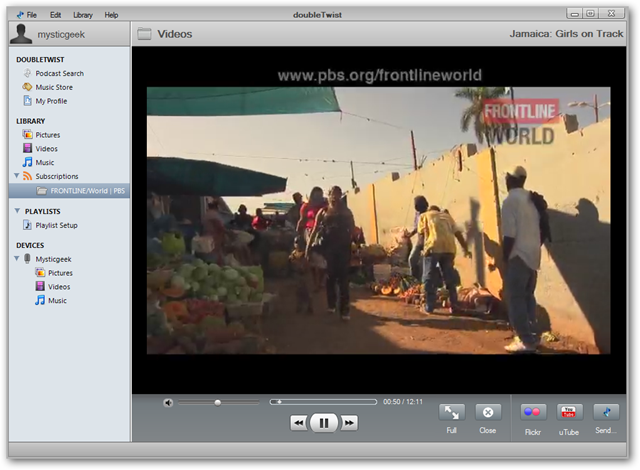Open the Edit menu
Image resolution: width=640 pixels, height=470 pixels.
click(x=56, y=15)
